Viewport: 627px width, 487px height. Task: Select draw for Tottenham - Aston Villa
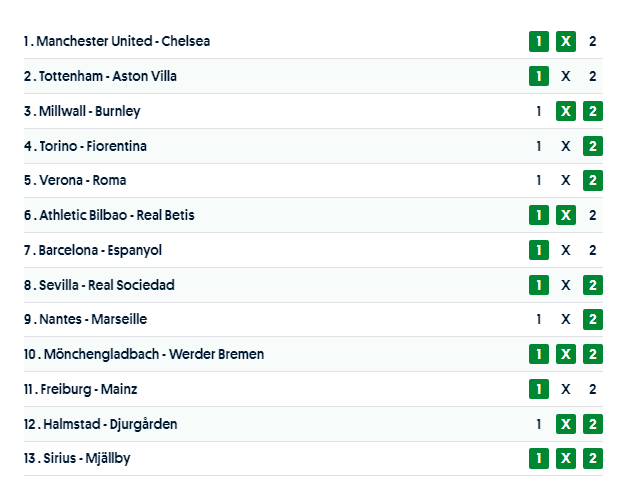click(566, 76)
